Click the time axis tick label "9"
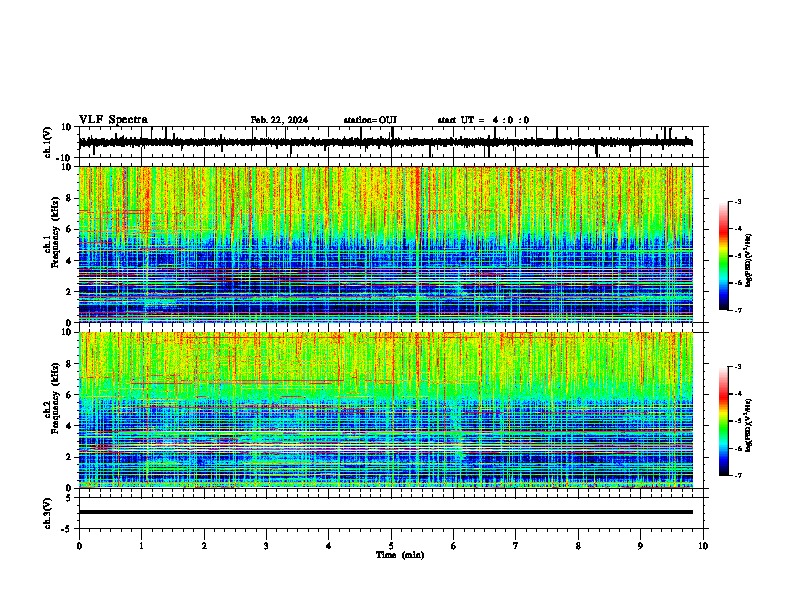Viewport: 792px width, 612px height. (640, 546)
